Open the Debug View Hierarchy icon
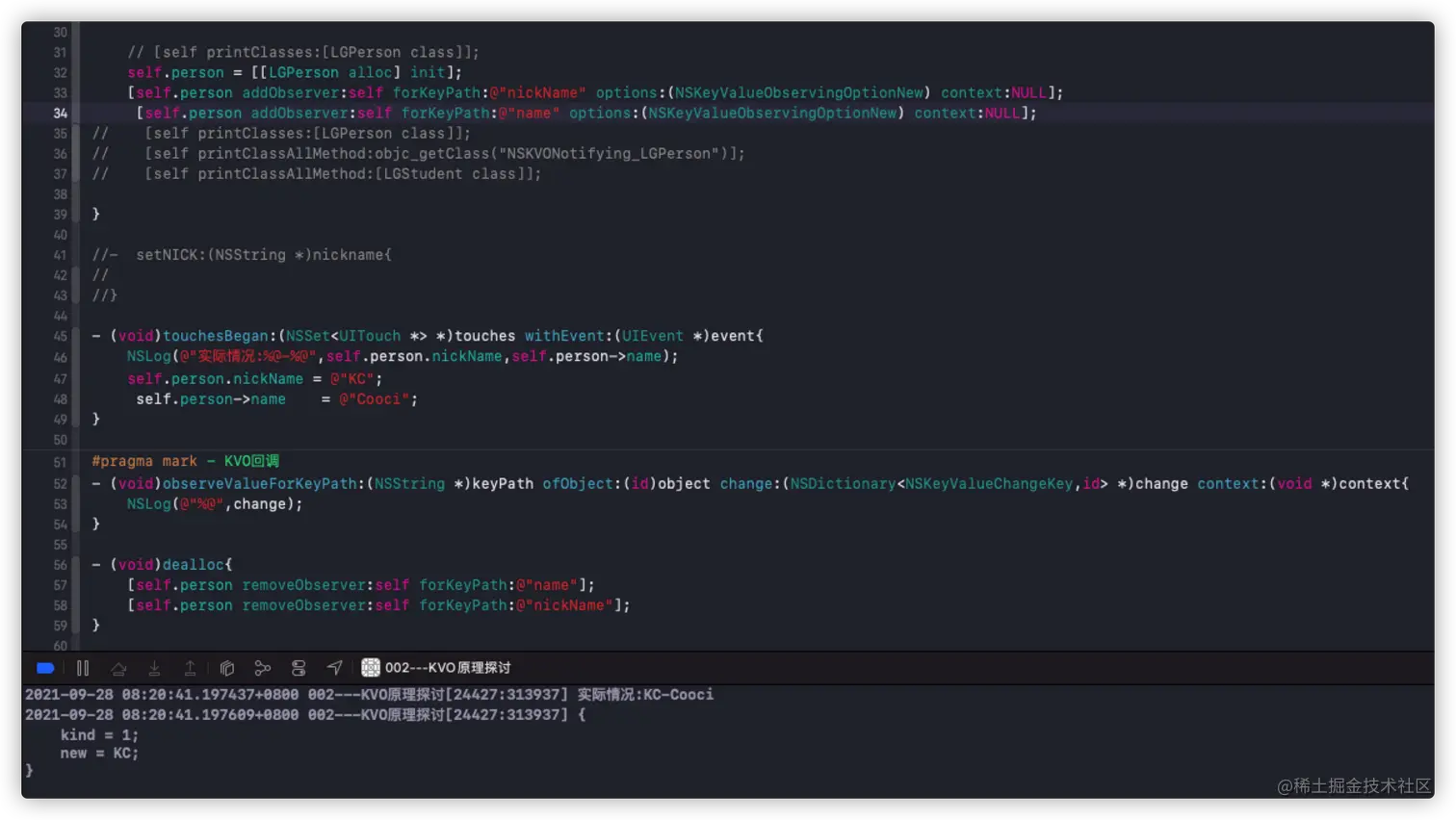Screen dimensions: 1456x820 click(227, 668)
